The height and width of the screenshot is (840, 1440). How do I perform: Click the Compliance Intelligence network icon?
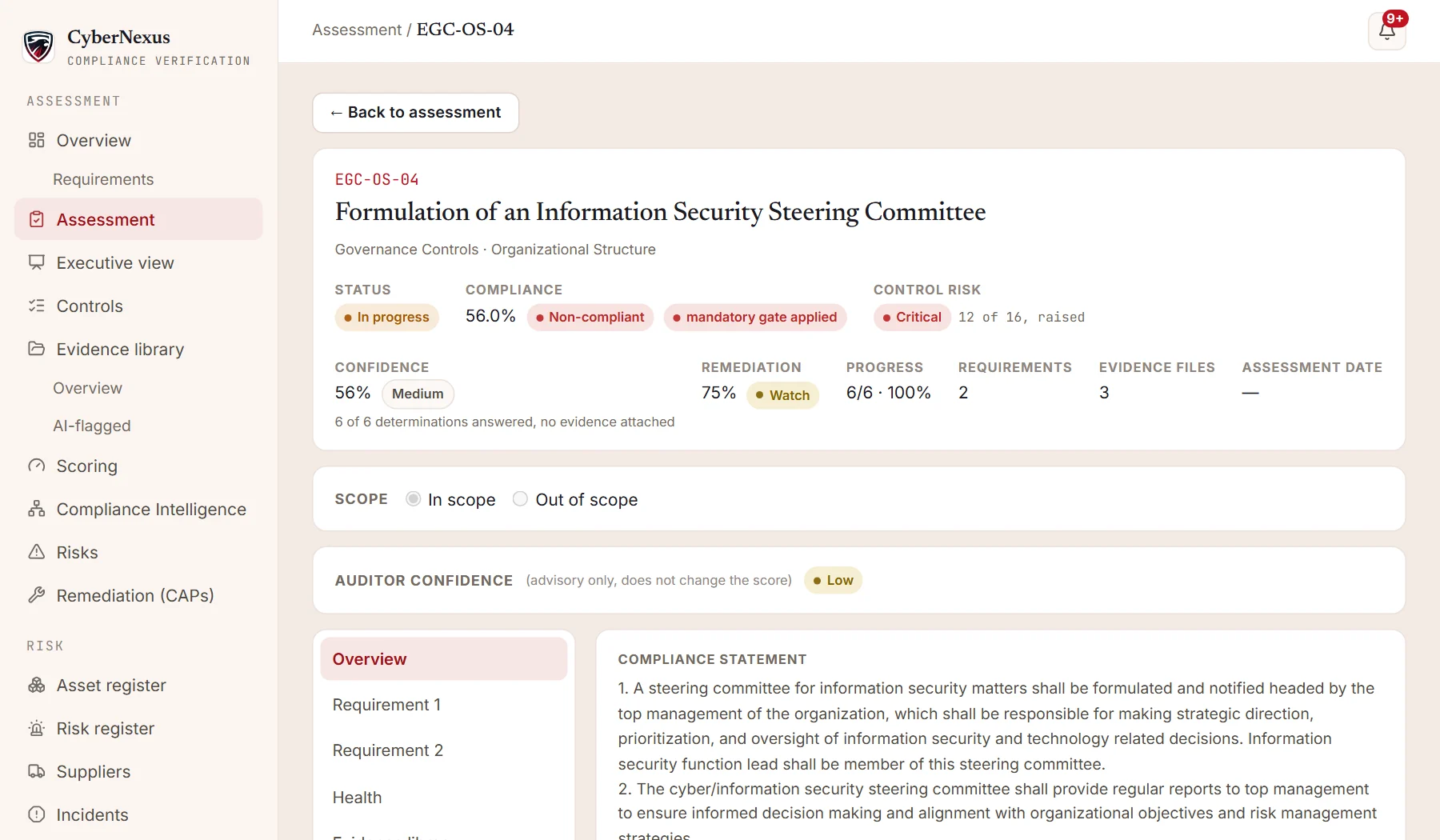(x=37, y=509)
